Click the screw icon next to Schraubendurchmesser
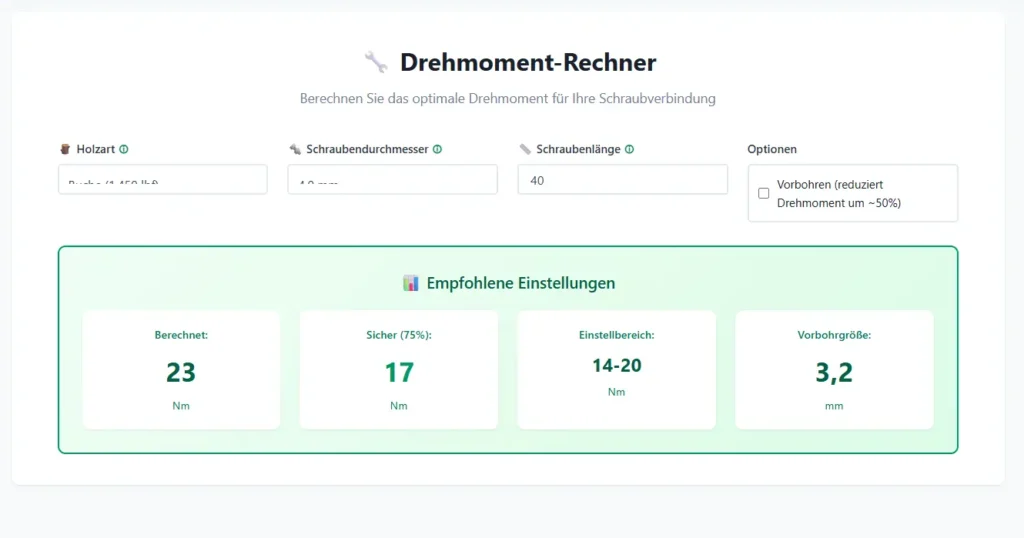The height and width of the screenshot is (538, 1024). pos(295,149)
